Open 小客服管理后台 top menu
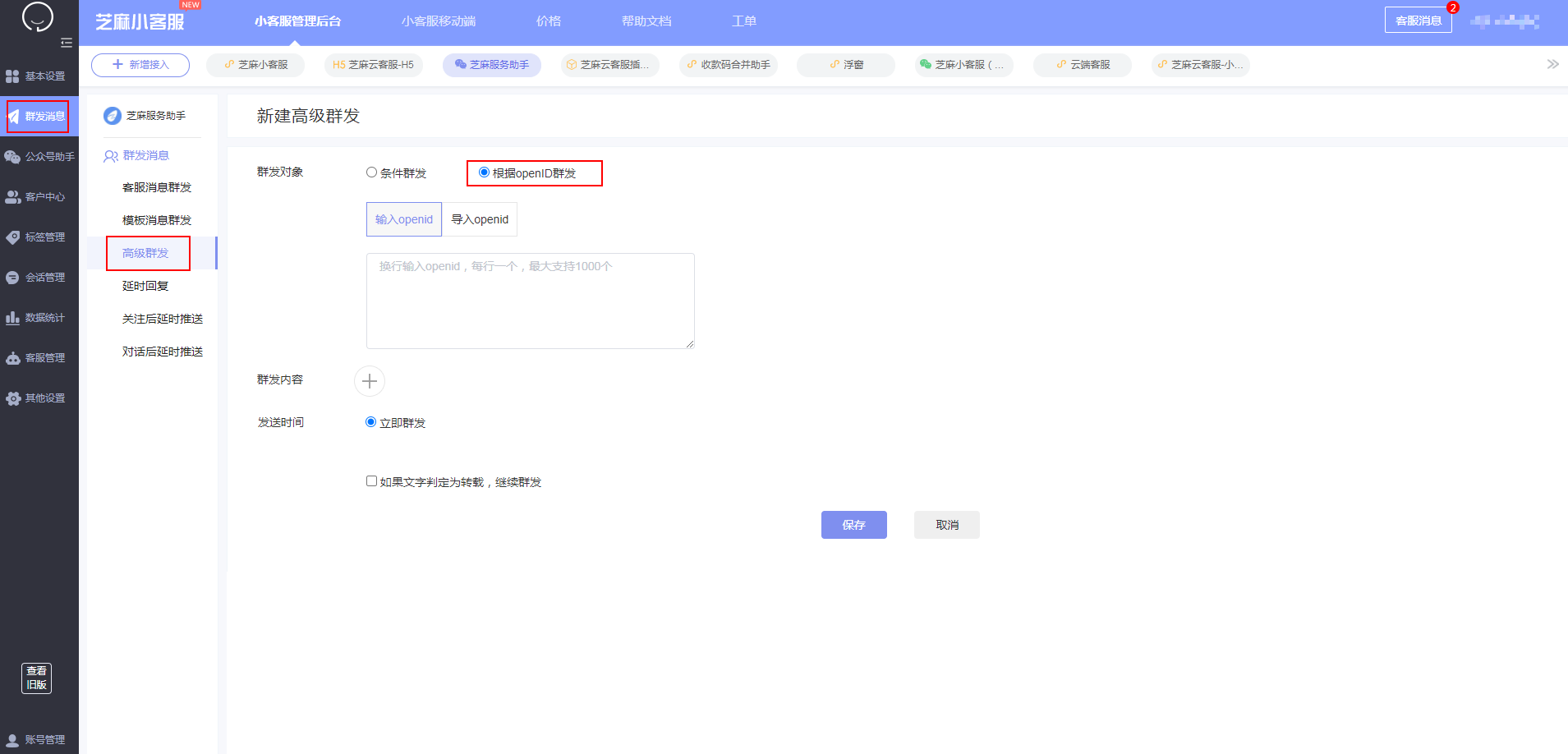Viewport: 1568px width, 754px height. [x=297, y=21]
